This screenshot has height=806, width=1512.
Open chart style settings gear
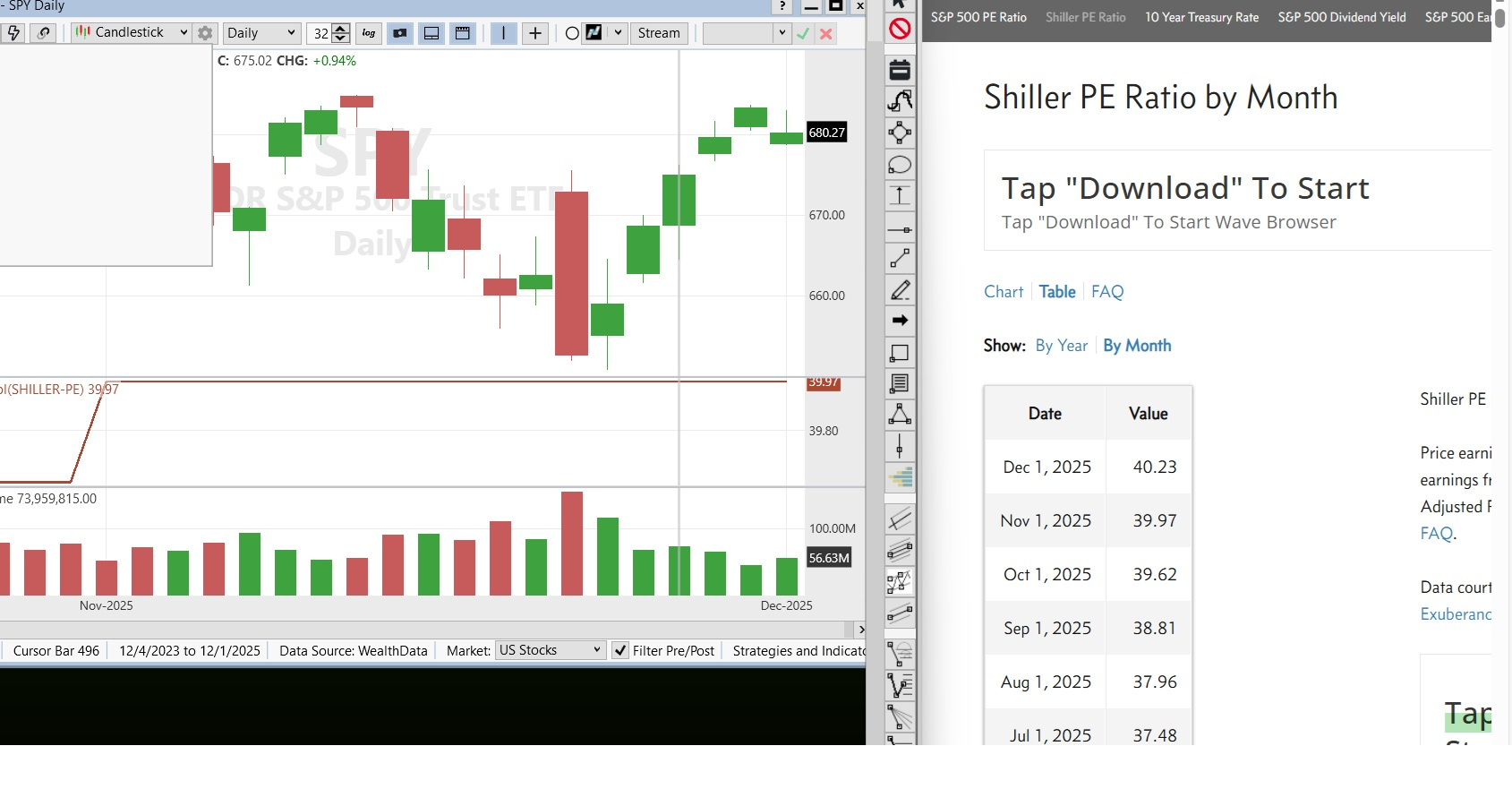[x=205, y=33]
